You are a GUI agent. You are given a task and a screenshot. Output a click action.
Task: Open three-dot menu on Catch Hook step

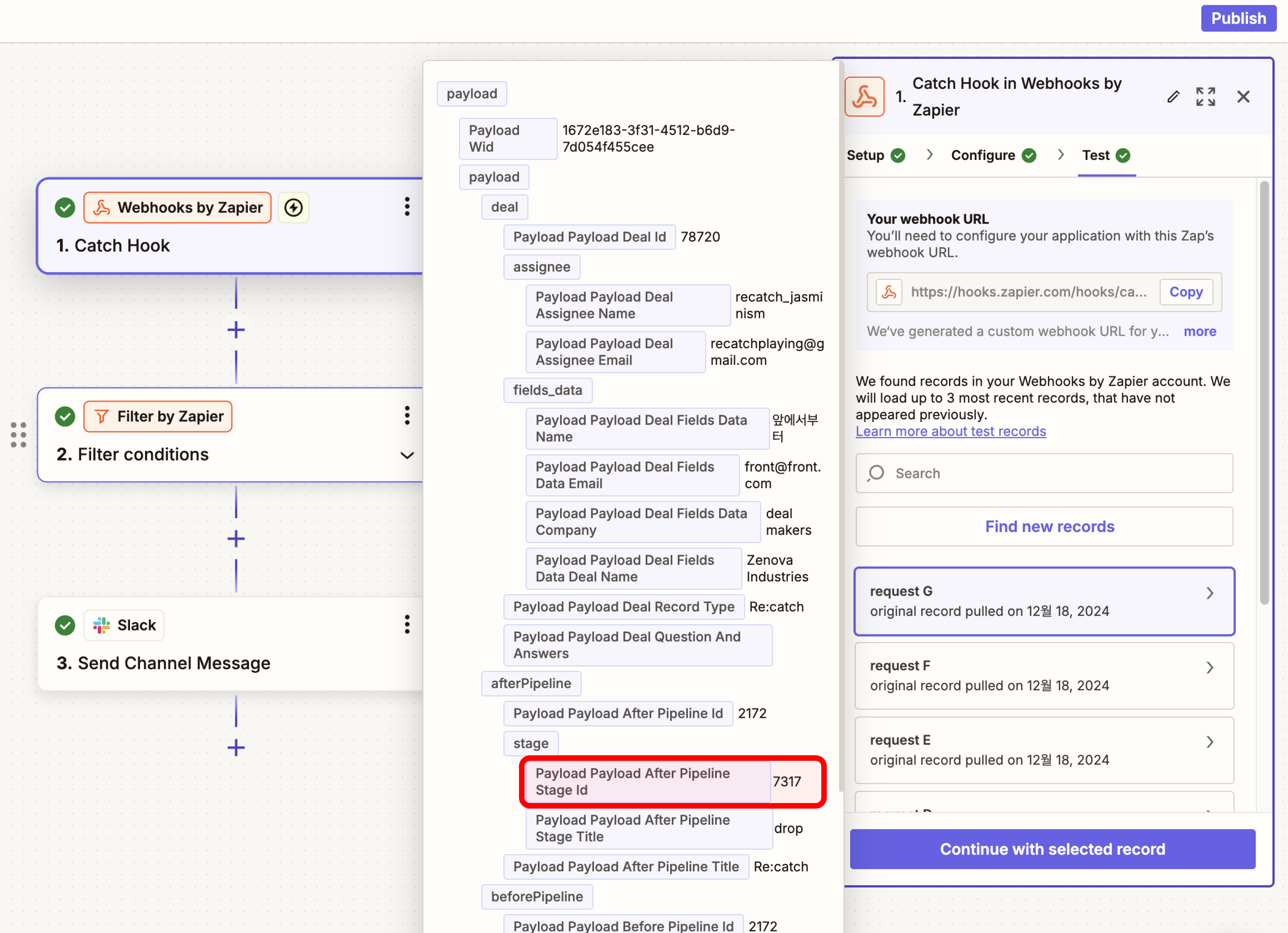click(407, 207)
